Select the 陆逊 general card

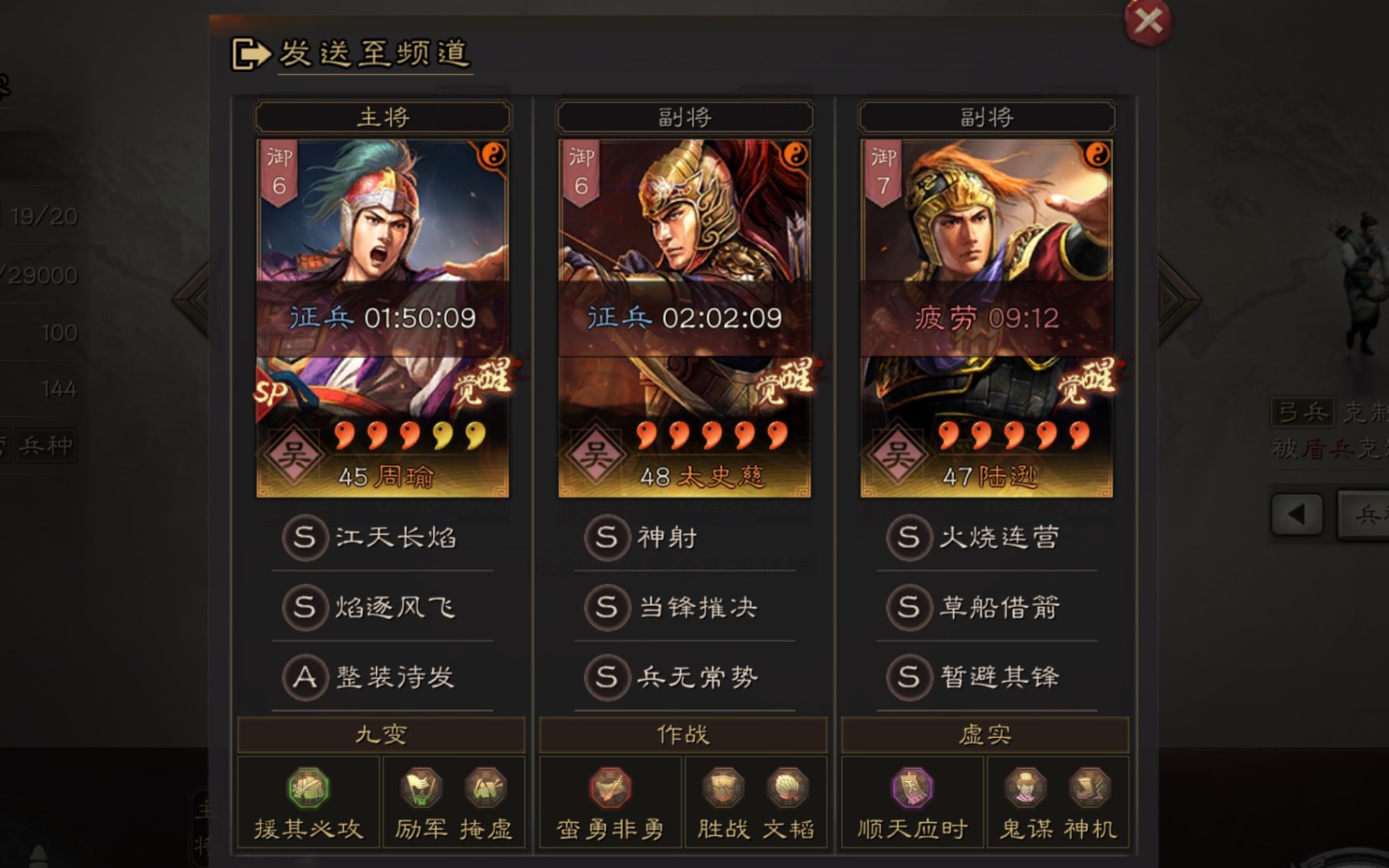point(987,318)
